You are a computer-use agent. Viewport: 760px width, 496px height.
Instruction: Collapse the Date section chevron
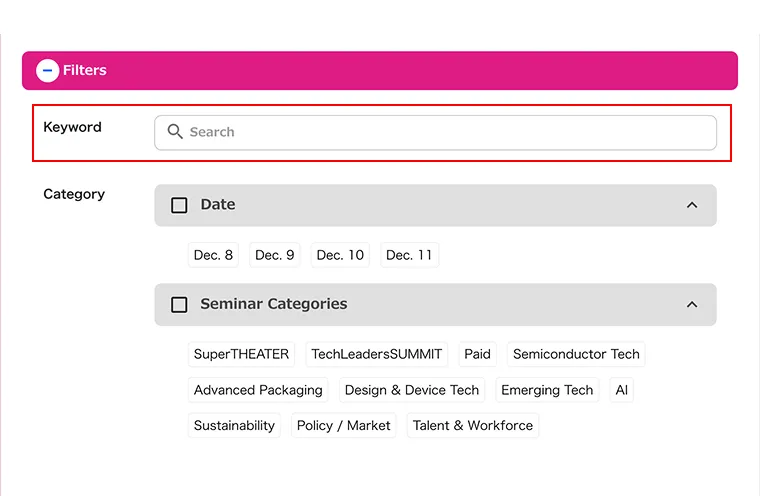pos(692,205)
